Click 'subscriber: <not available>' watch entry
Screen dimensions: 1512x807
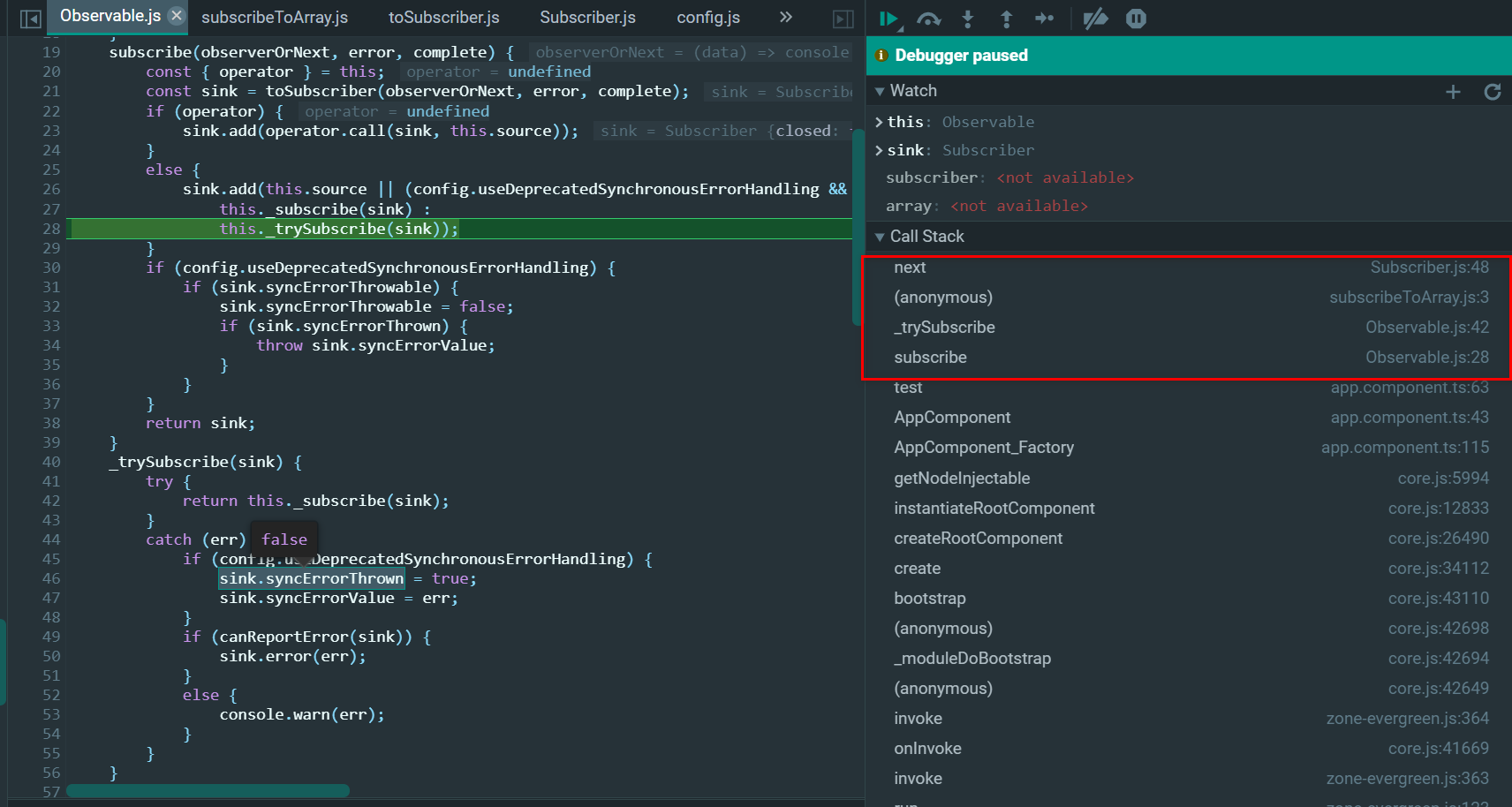[1009, 177]
